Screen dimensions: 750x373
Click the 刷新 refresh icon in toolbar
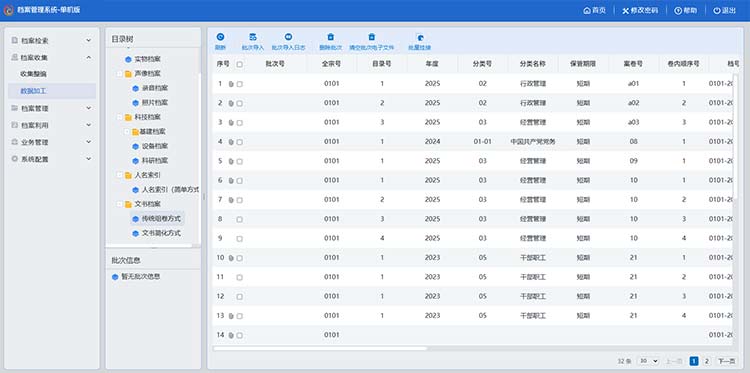tap(220, 37)
